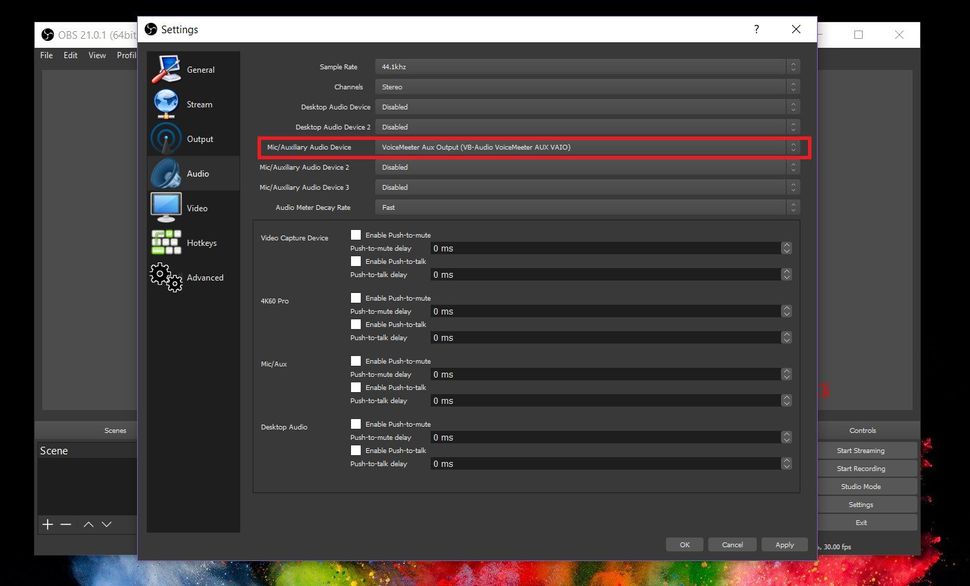This screenshot has width=970, height=586.
Task: Click the add Scene plus icon
Action: [47, 524]
